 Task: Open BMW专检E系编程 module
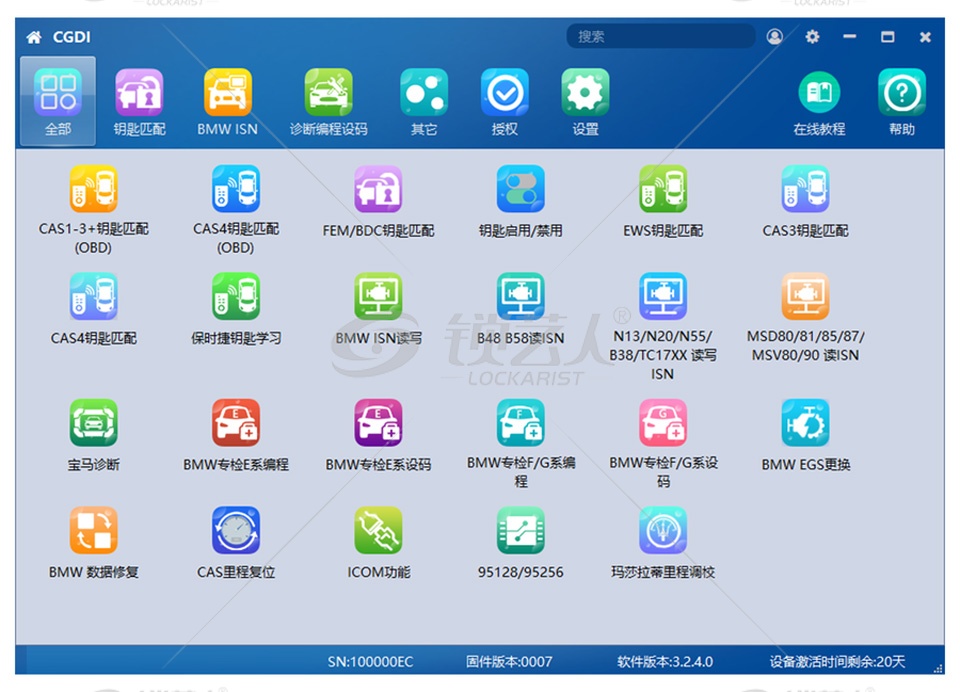tap(236, 423)
